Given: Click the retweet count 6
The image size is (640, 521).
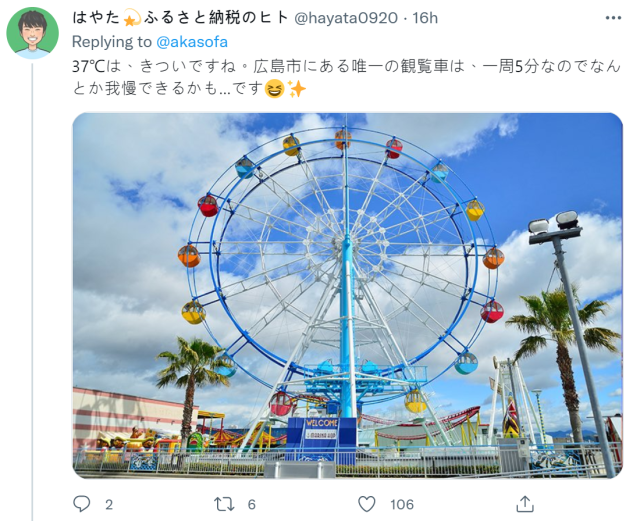Looking at the screenshot, I should click(251, 505).
